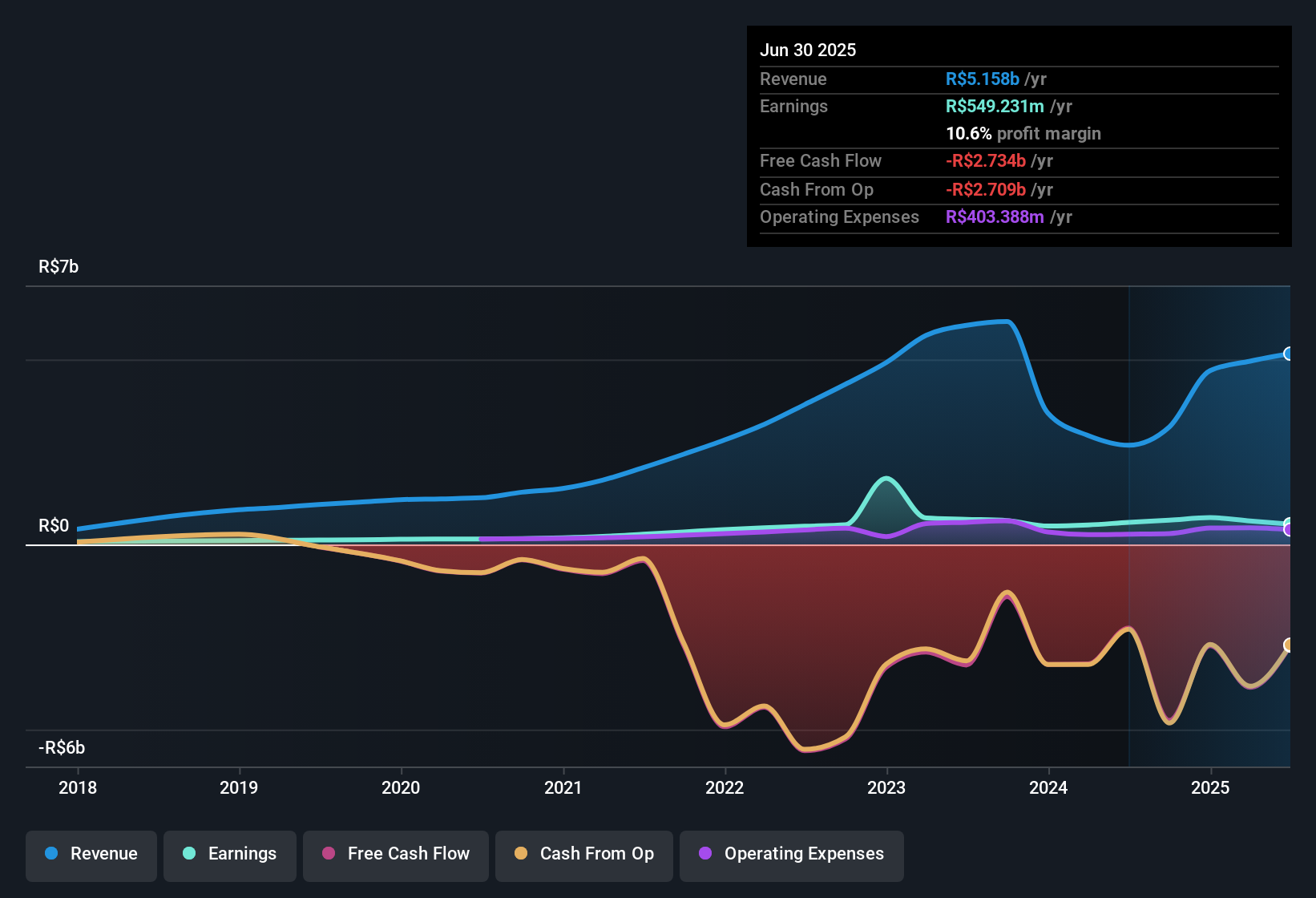The height and width of the screenshot is (898, 1316).
Task: Click the 2023 label on the time axis
Action: click(886, 787)
